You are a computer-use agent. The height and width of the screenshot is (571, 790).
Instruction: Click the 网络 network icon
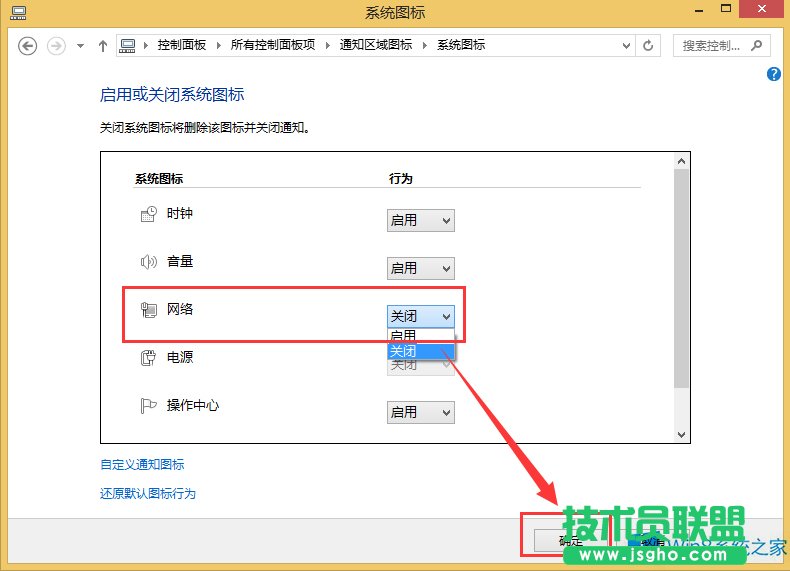click(149, 310)
